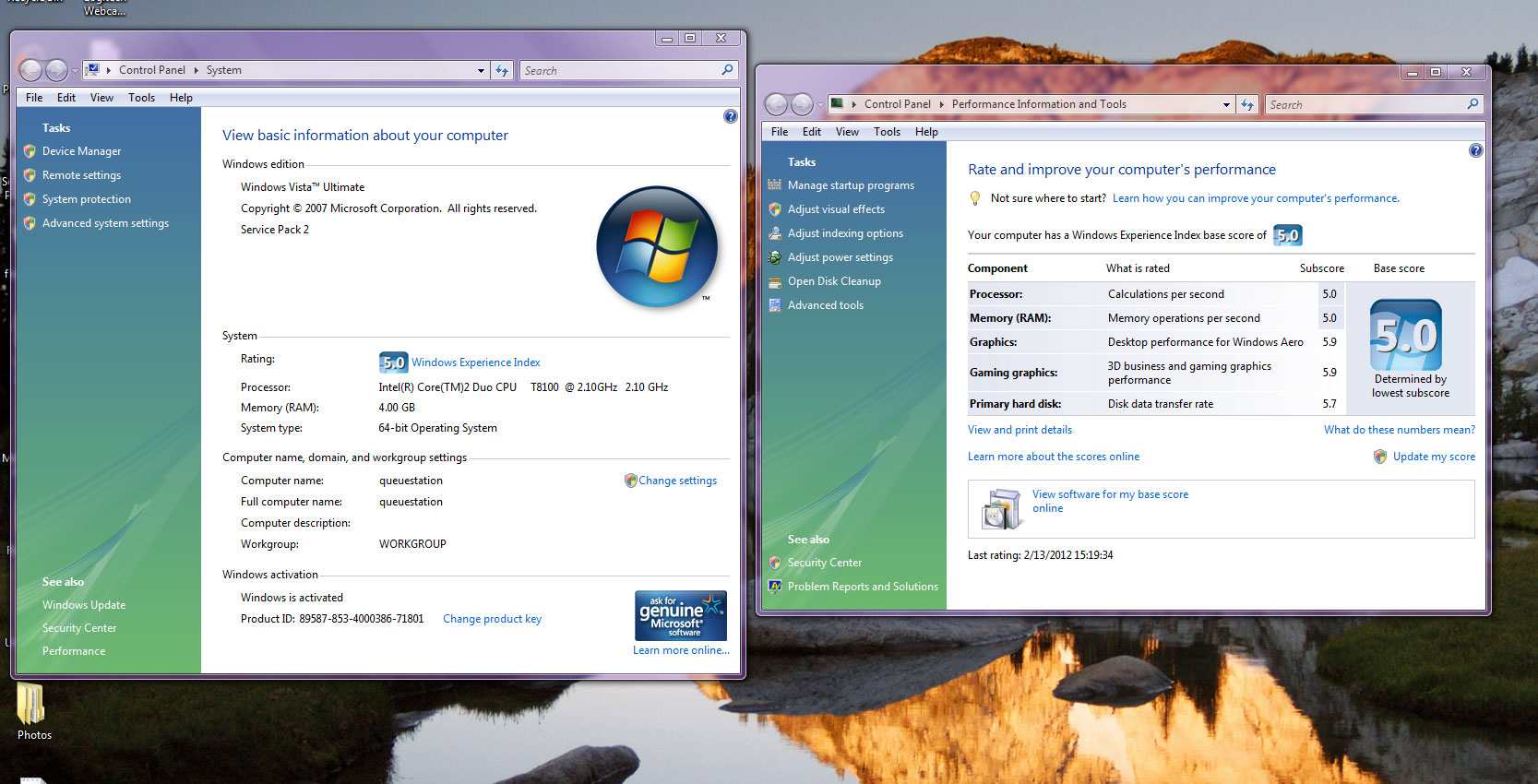Click shield icon beside Update my score

(1380, 457)
